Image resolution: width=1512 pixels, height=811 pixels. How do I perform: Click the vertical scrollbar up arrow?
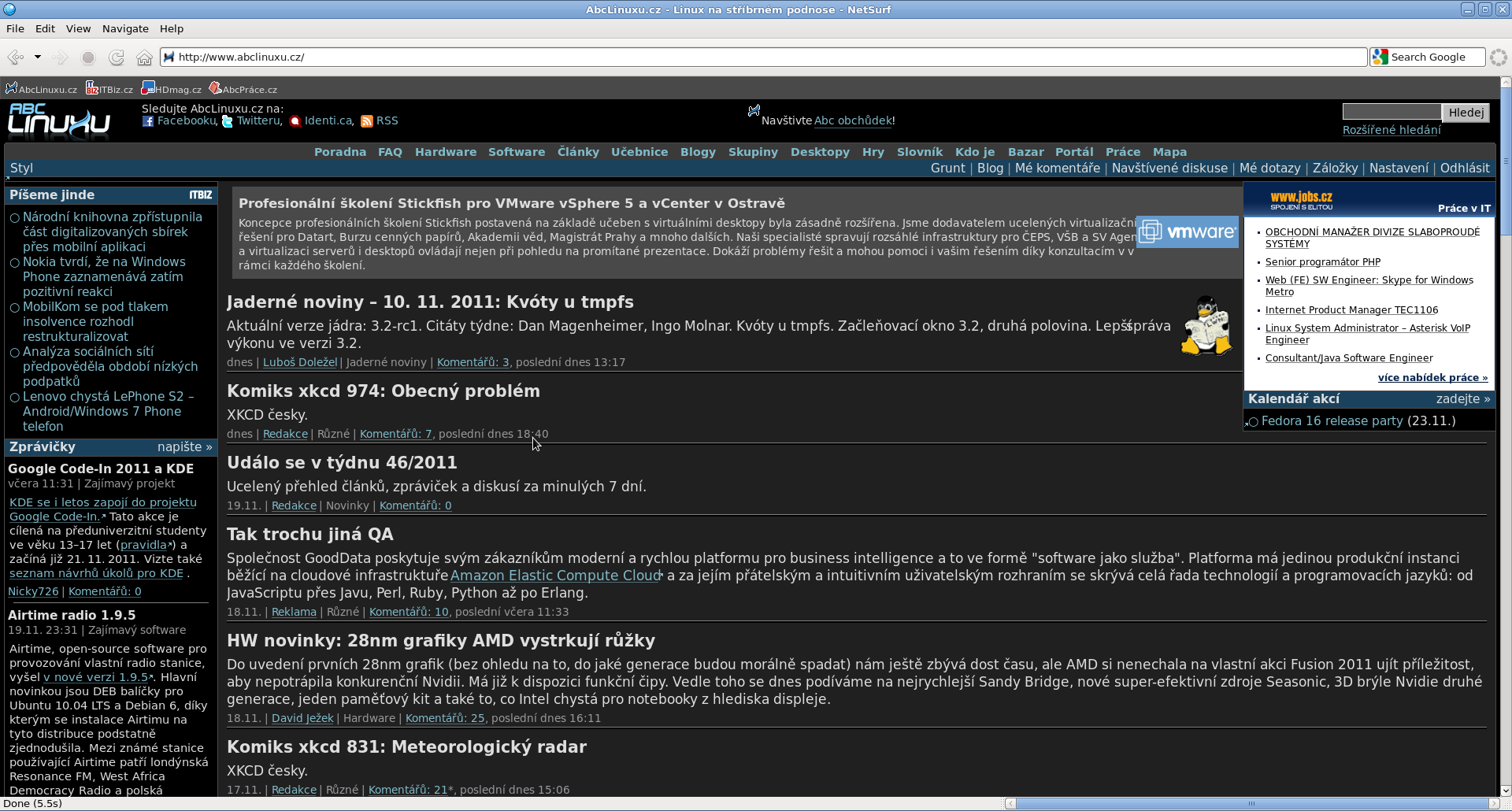tap(1505, 82)
